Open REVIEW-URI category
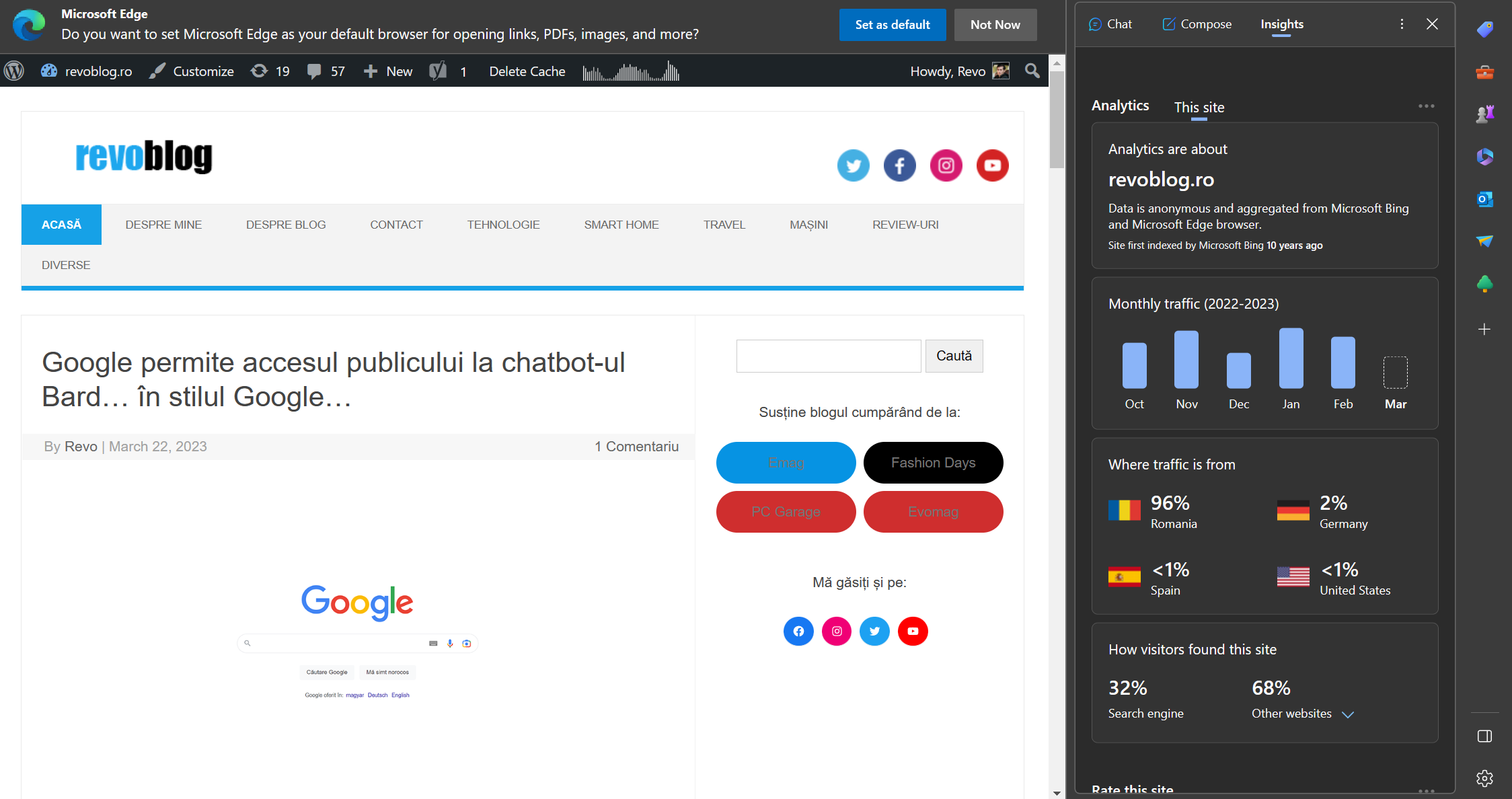 coord(905,225)
